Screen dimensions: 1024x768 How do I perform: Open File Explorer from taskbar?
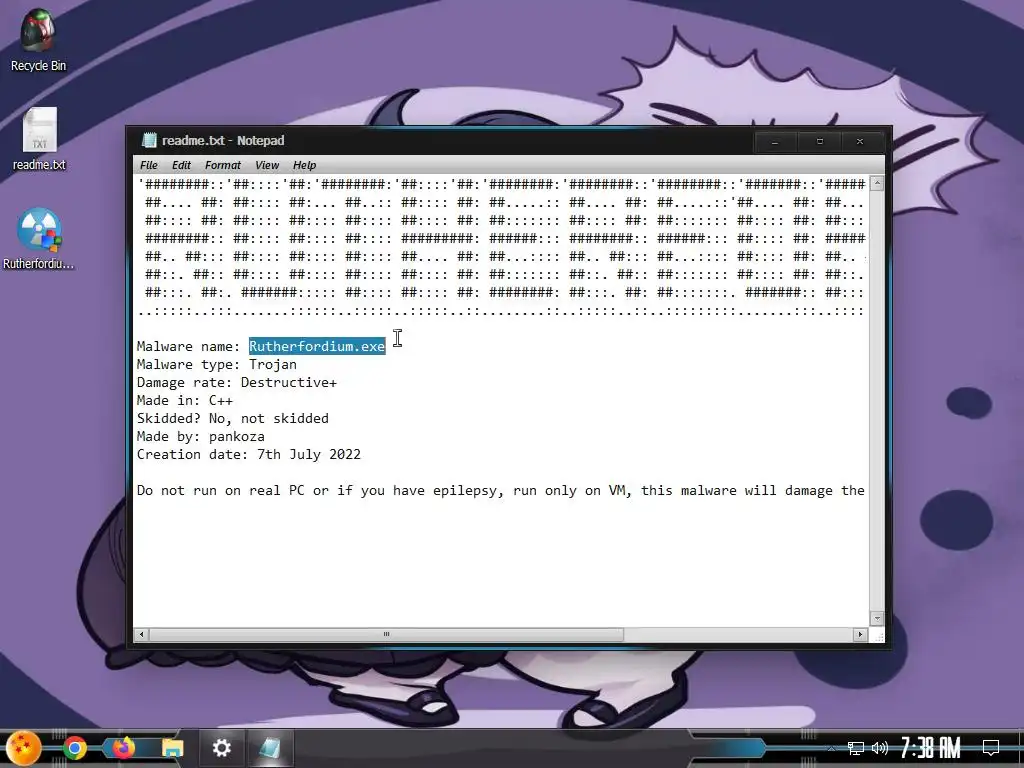172,748
